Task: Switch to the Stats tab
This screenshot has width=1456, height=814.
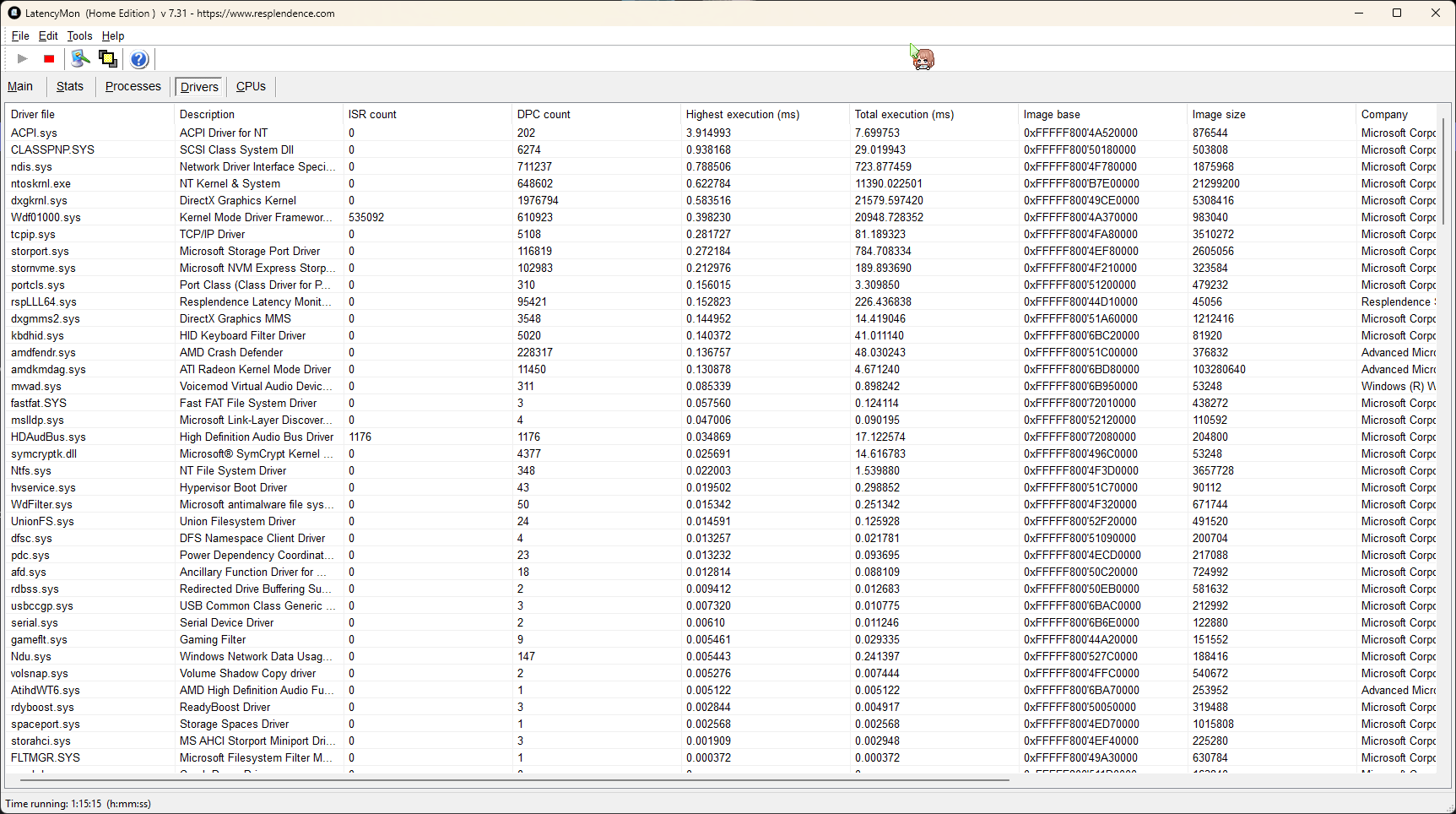Action: pyautogui.click(x=70, y=86)
